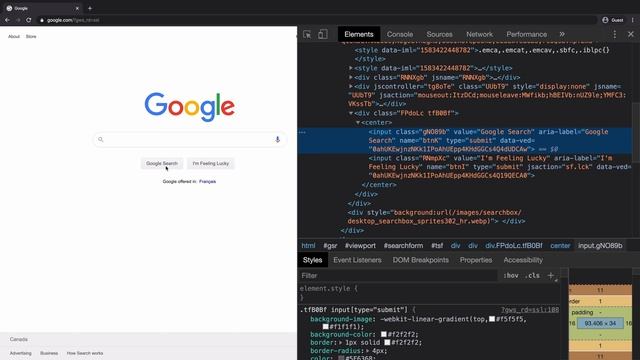This screenshot has width=640, height=360.
Task: Toggle the device toolbar icon
Action: (322, 34)
